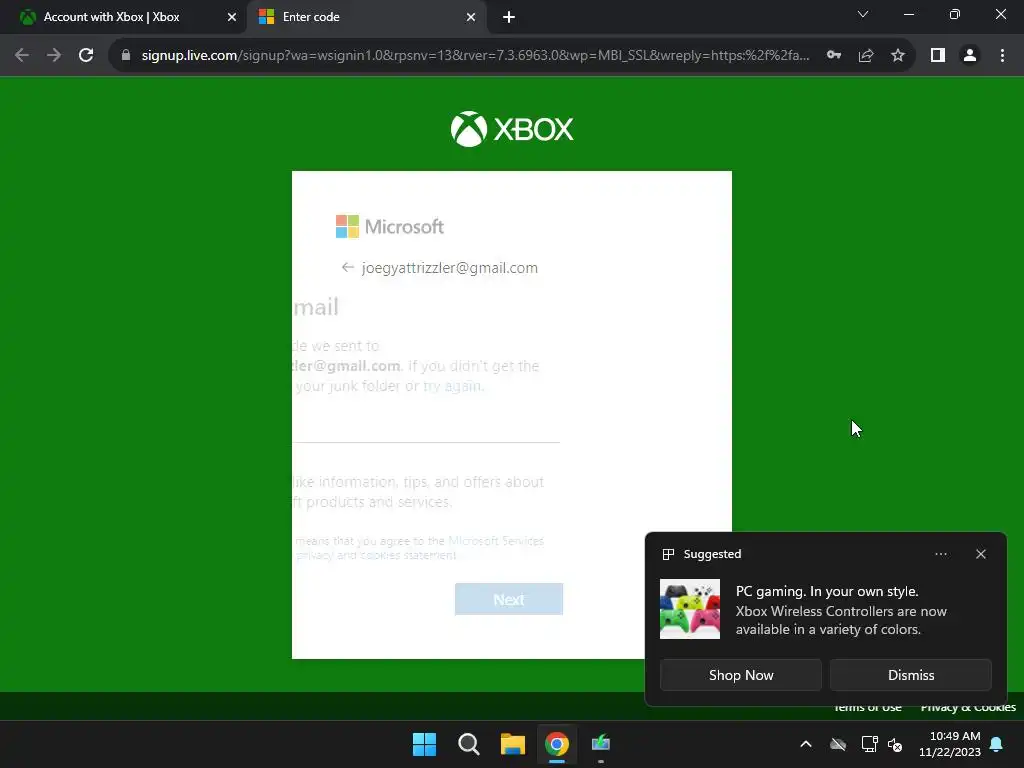Click the signup.live.com address bar
This screenshot has height=768, width=1024.
click(475, 56)
